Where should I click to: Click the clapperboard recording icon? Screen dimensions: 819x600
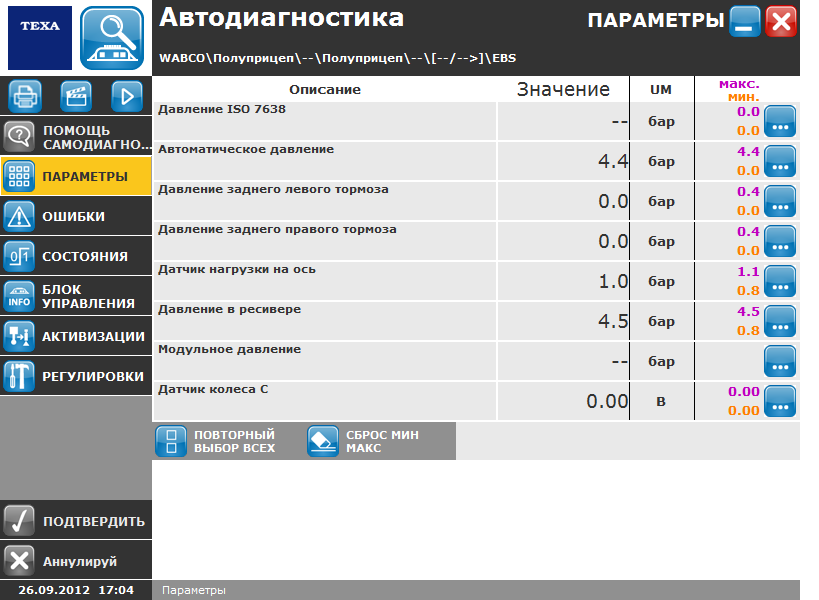76,96
